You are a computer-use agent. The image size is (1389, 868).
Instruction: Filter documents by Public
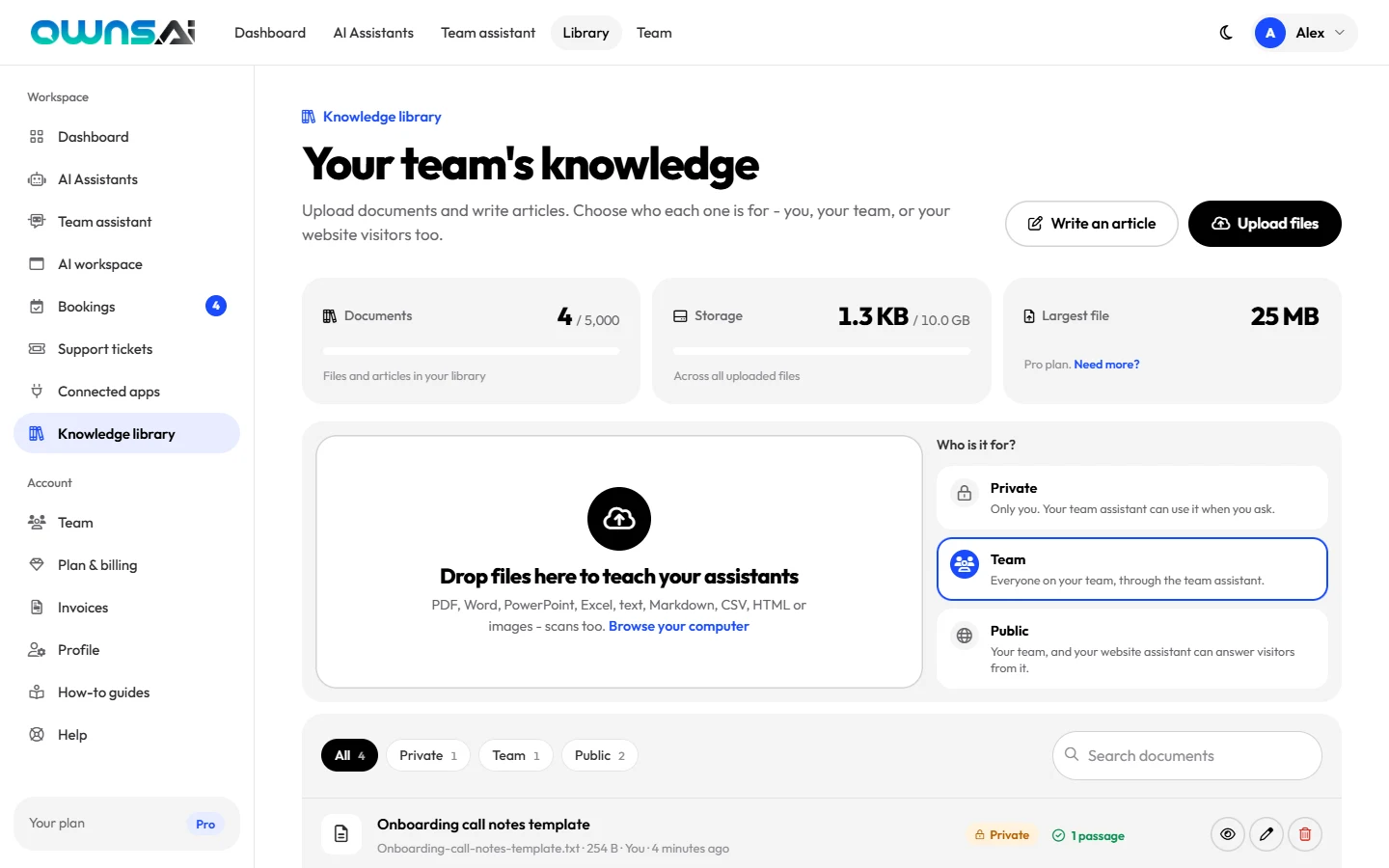tap(600, 755)
